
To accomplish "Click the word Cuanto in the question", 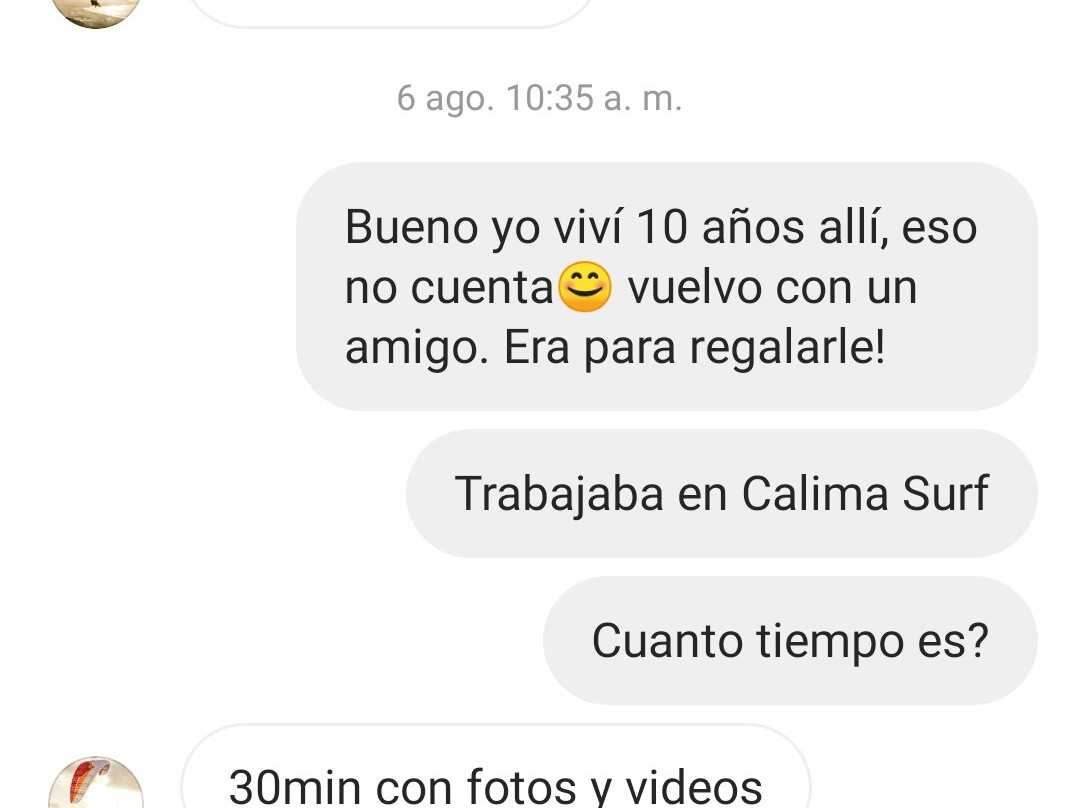I will [x=667, y=641].
